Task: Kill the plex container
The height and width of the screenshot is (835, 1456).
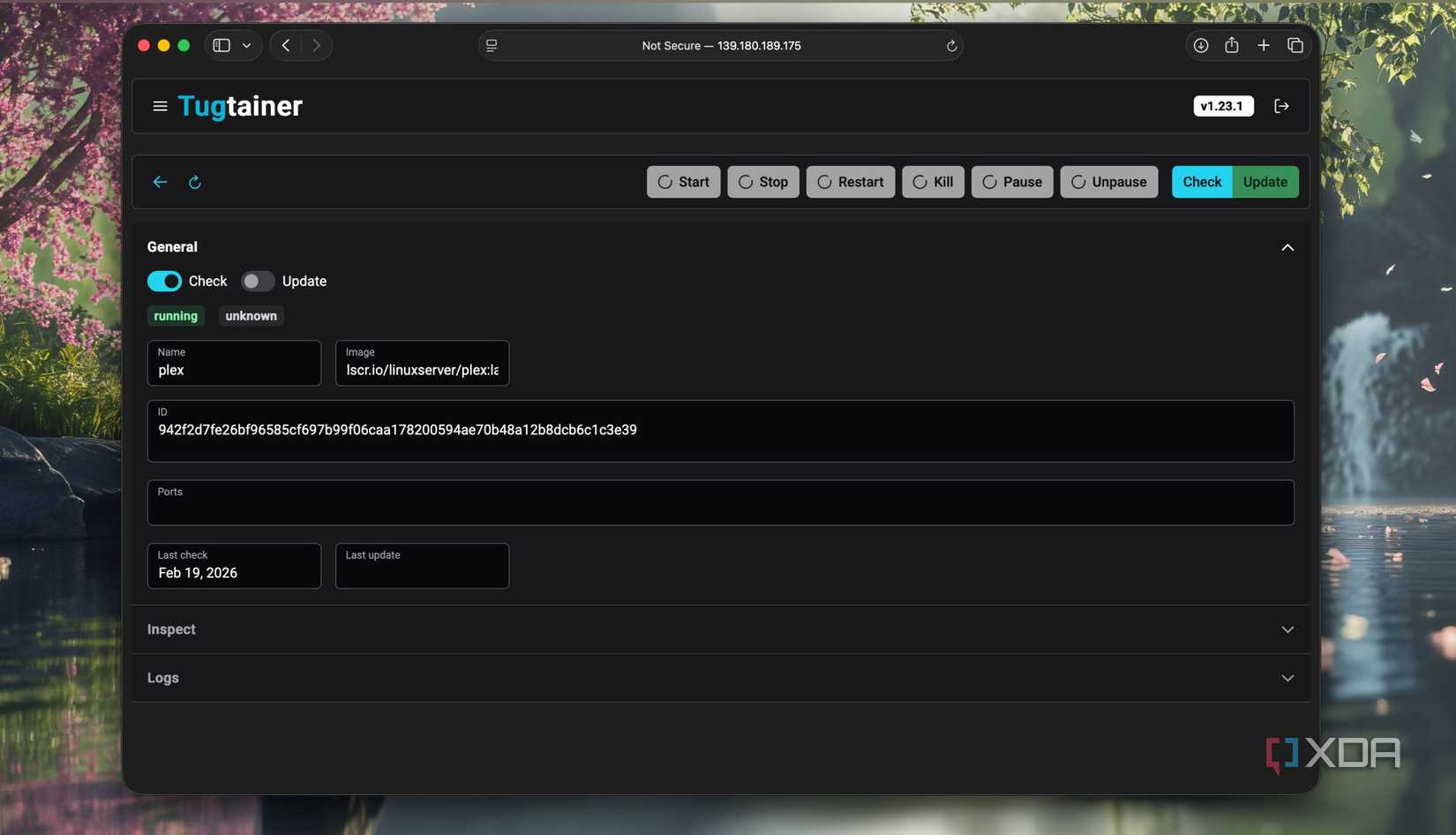Action: click(x=933, y=182)
